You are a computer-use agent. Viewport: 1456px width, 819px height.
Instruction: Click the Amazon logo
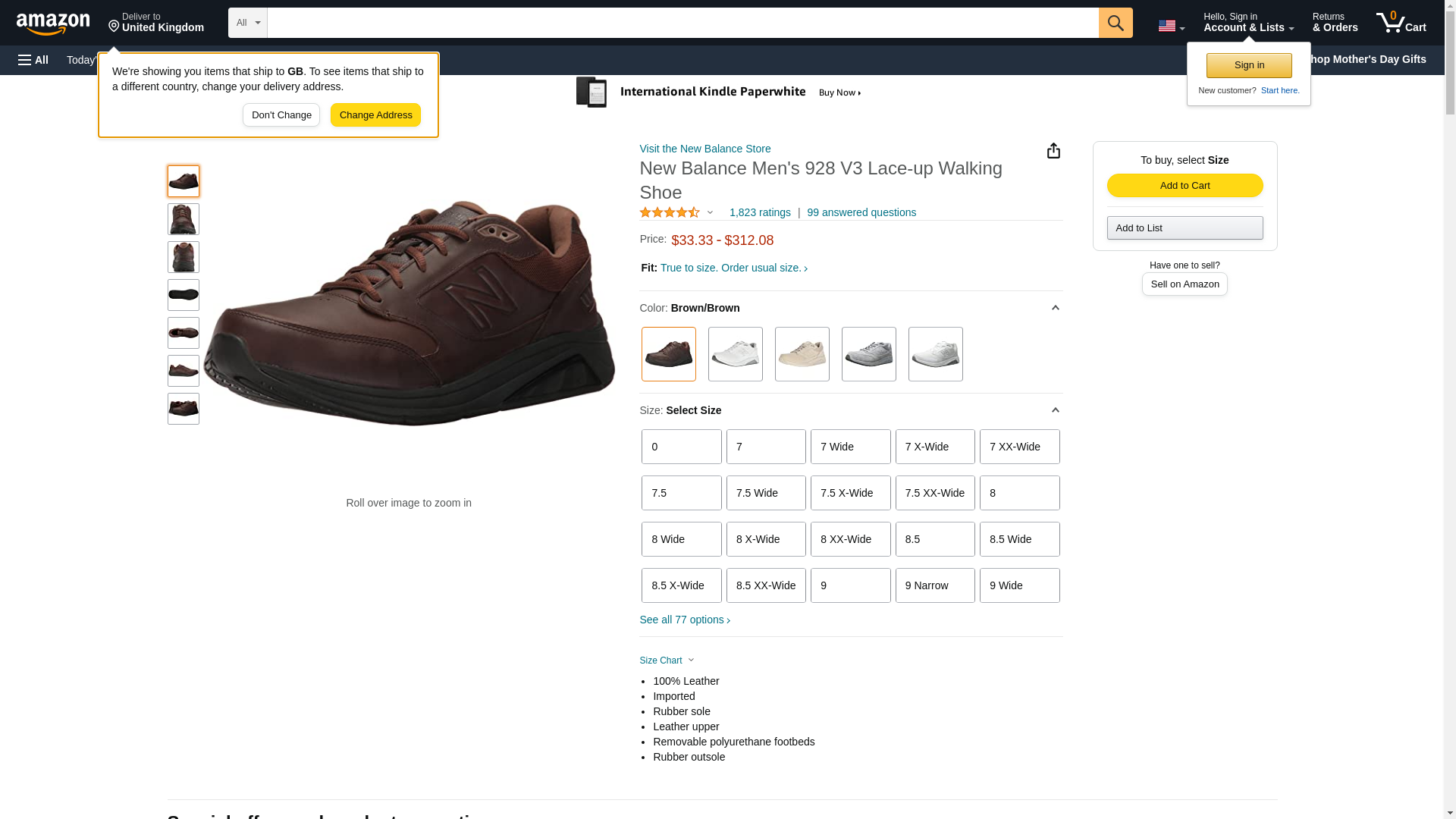(x=53, y=24)
